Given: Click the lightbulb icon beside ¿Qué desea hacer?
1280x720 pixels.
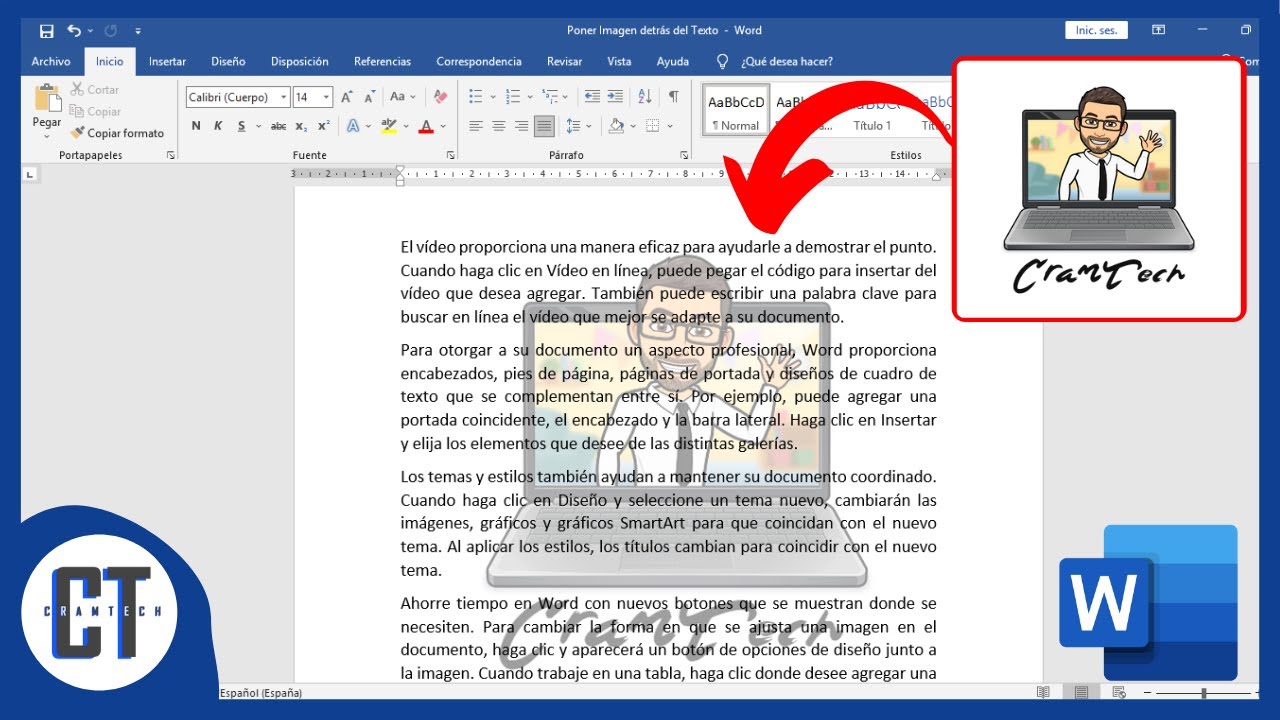Looking at the screenshot, I should pos(723,62).
